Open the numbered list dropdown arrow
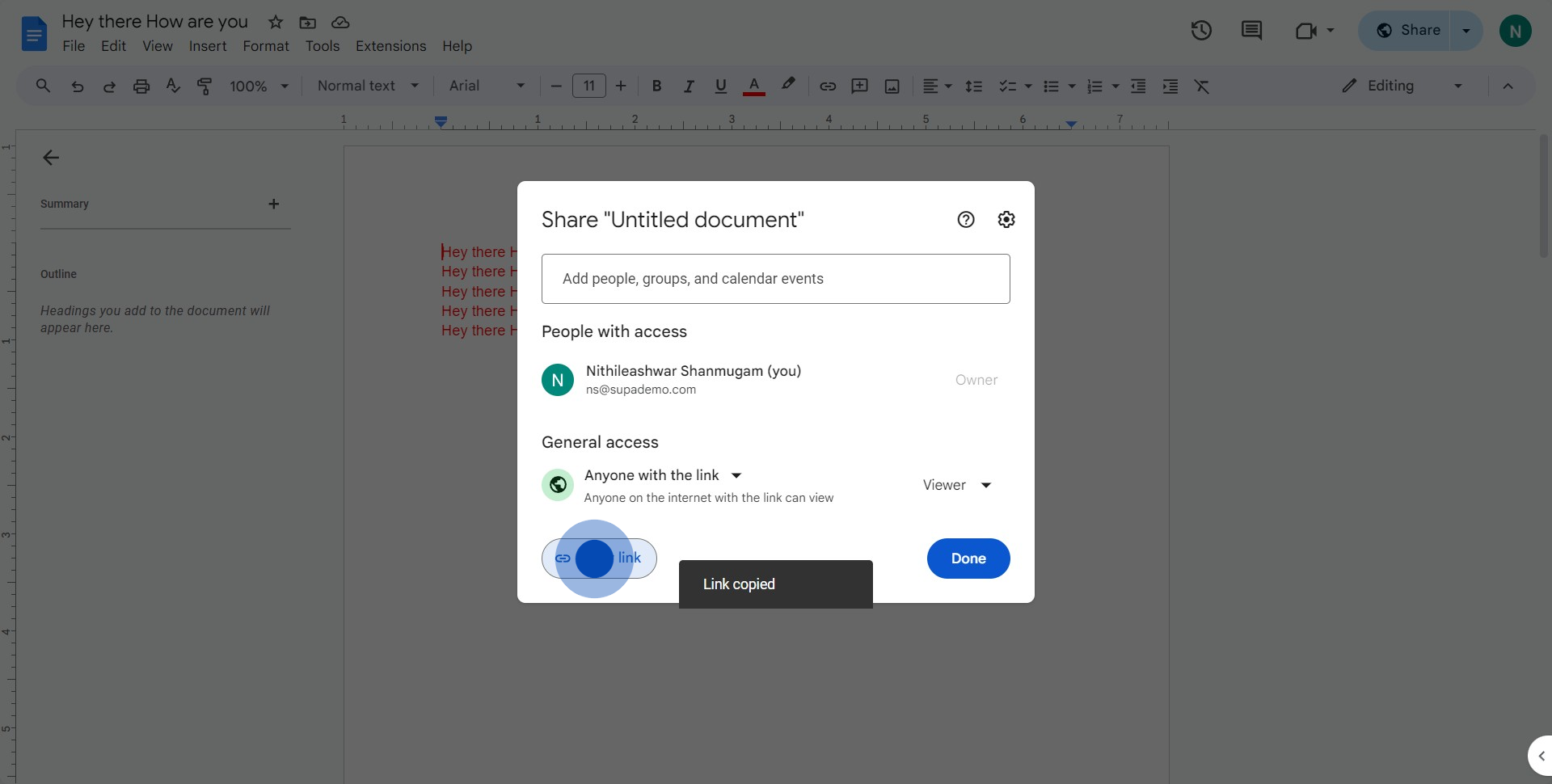Viewport: 1552px width, 784px height. tap(1115, 86)
